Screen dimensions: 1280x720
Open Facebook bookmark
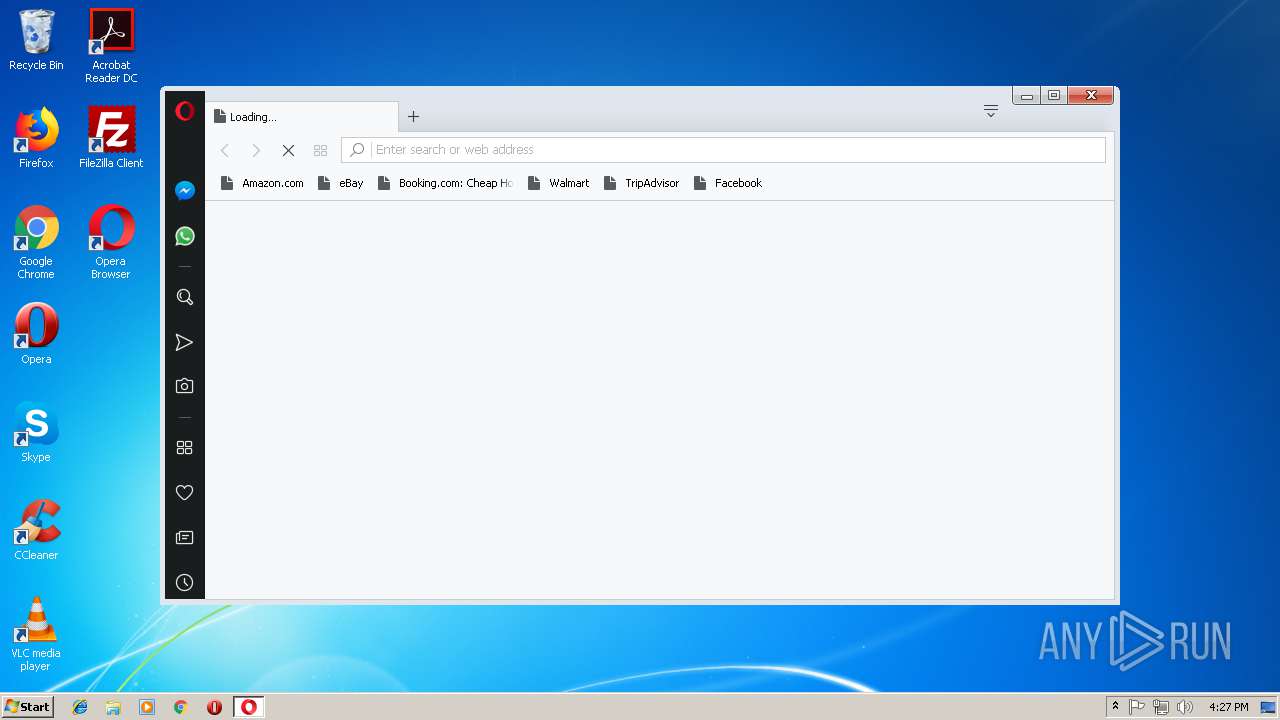pos(727,183)
